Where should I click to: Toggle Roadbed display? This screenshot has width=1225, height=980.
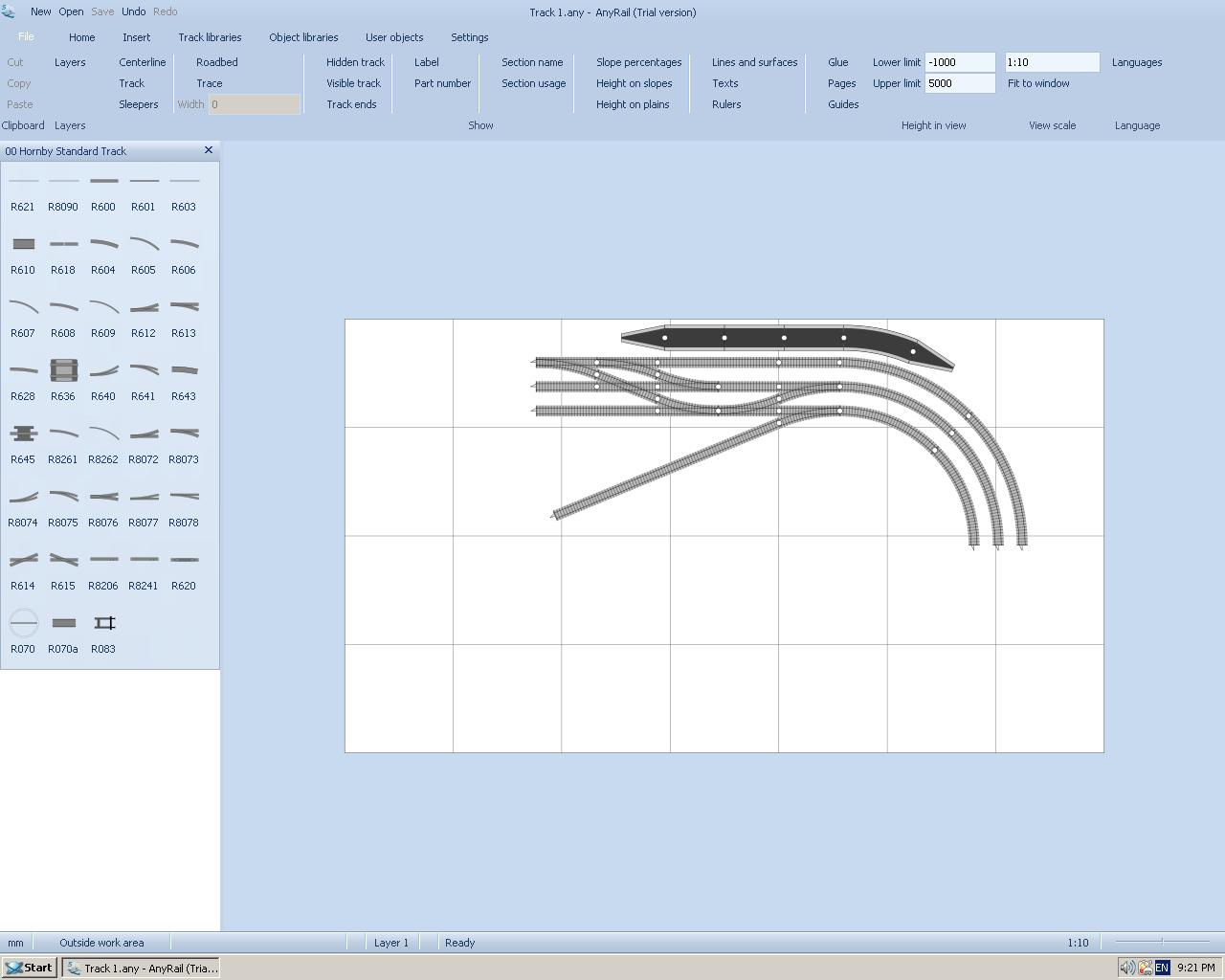pyautogui.click(x=217, y=62)
